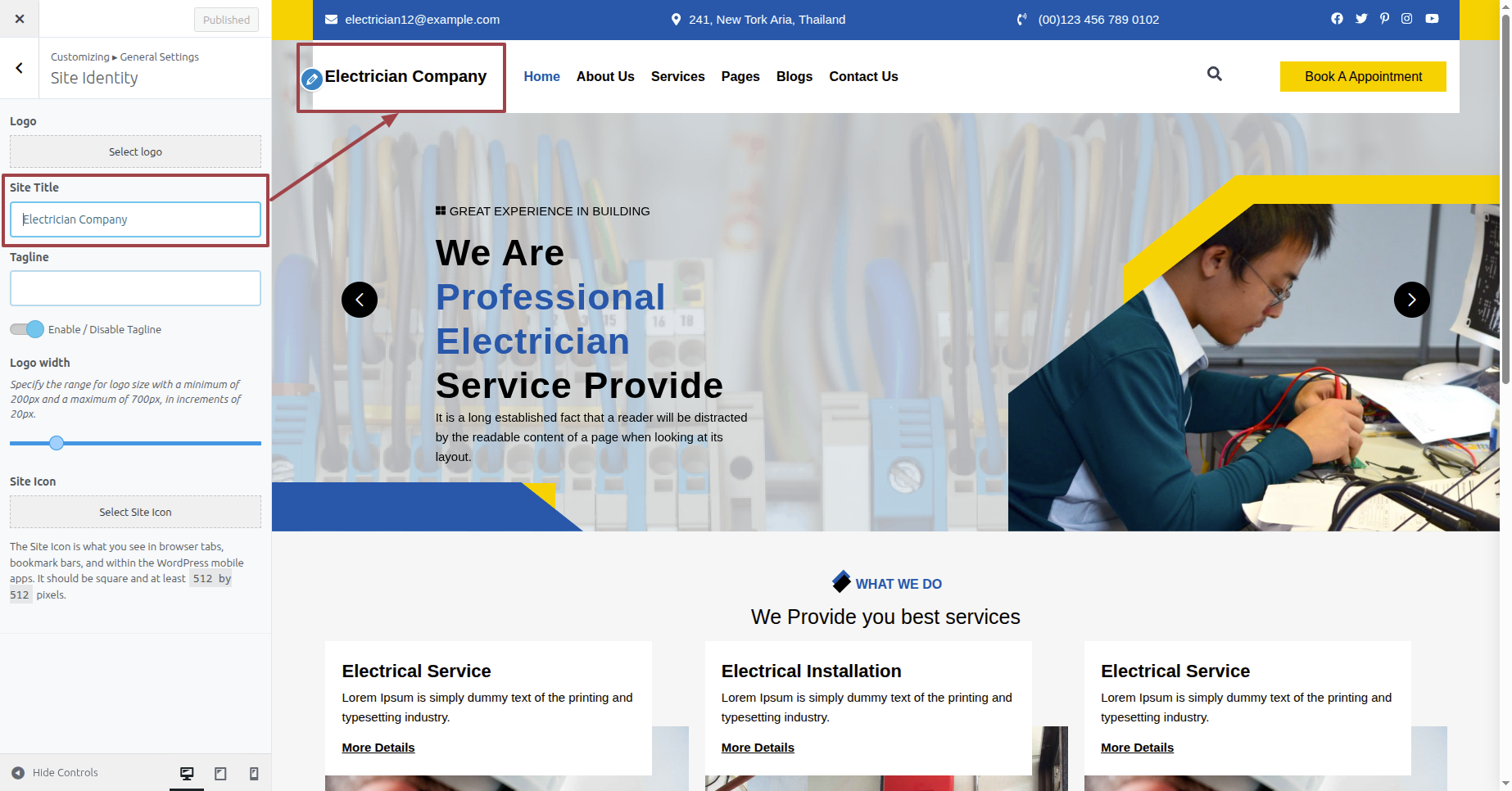Open the Services menu item
The height and width of the screenshot is (791, 1512).
[x=677, y=76]
